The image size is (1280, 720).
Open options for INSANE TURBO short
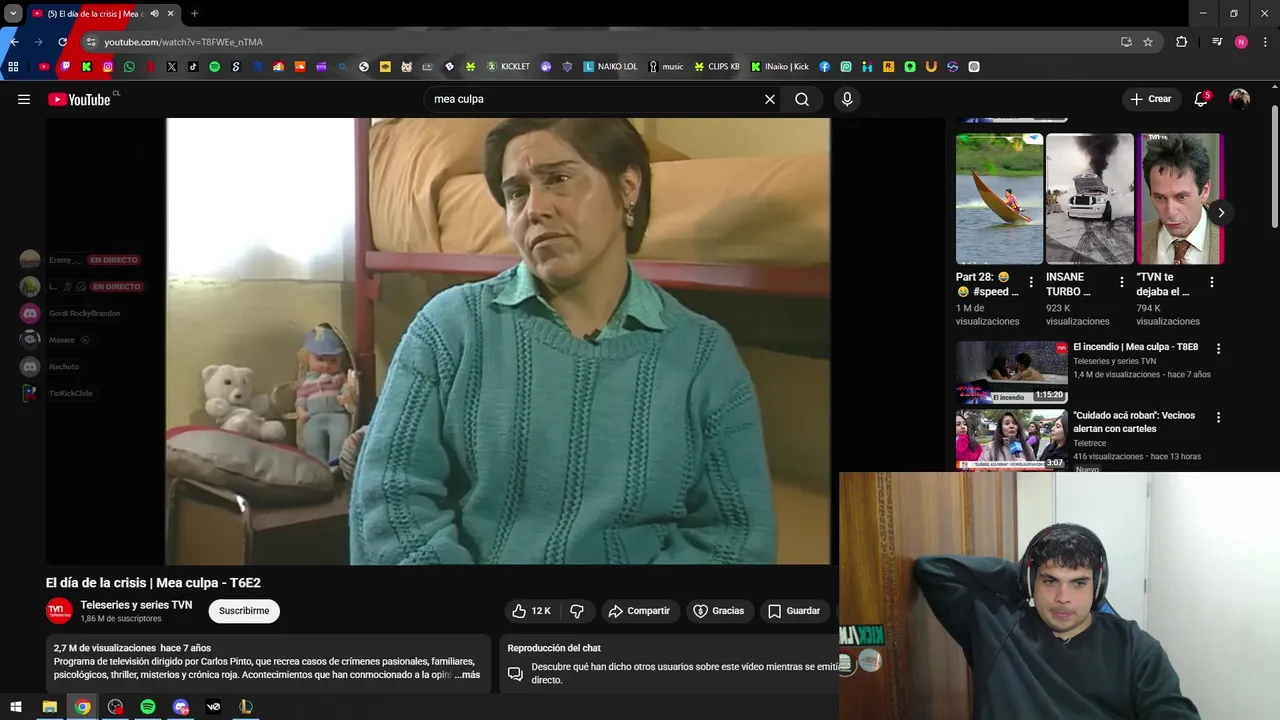(x=1121, y=283)
